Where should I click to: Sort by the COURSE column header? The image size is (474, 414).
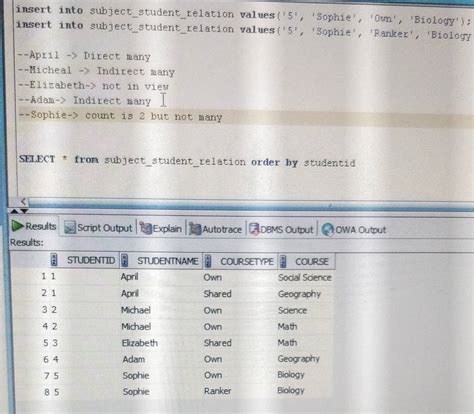click(312, 262)
